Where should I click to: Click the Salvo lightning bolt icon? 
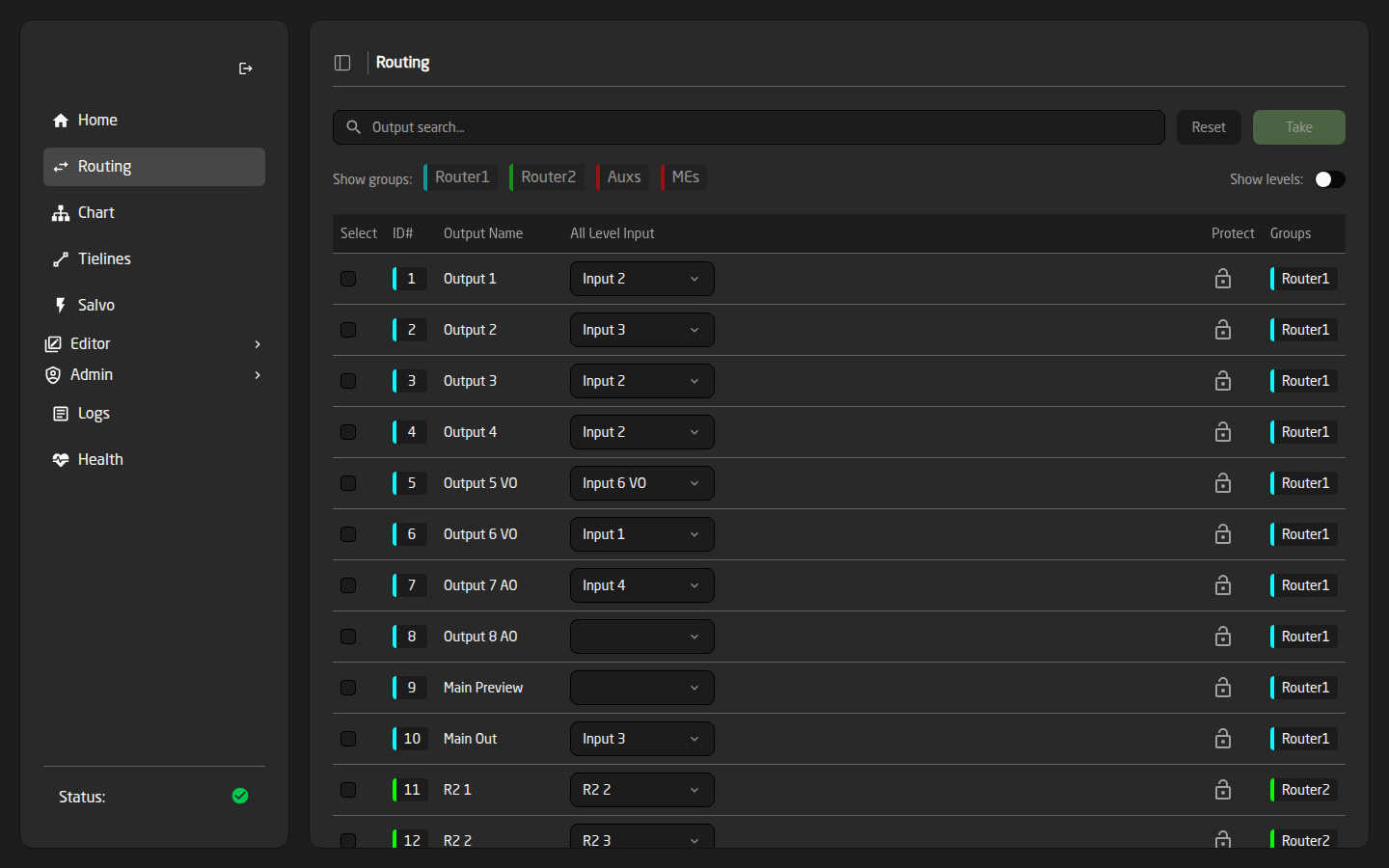pos(61,306)
